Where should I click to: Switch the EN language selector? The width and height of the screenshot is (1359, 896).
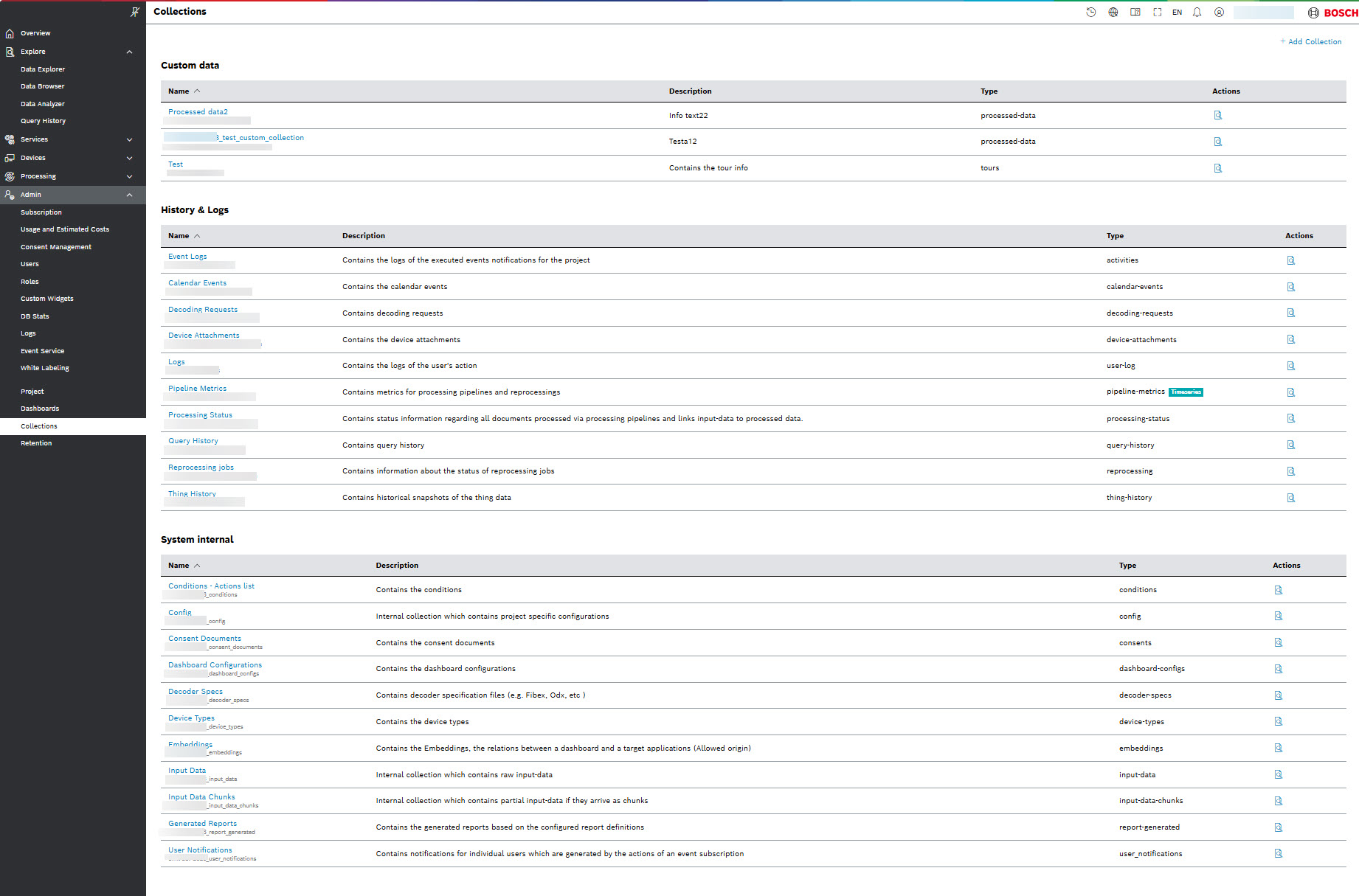click(x=1177, y=13)
